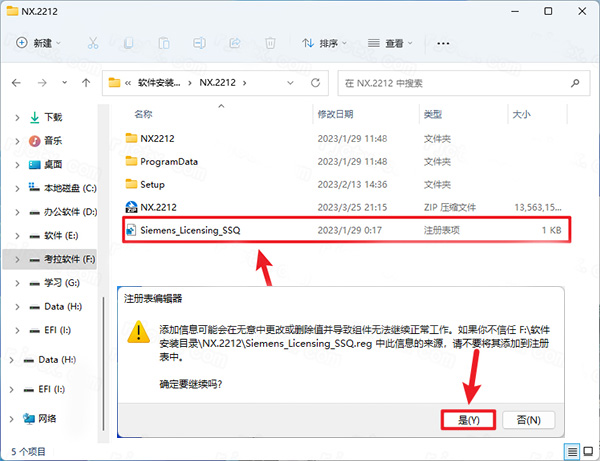Click the ZIP 压缩文件 type cell

450,207
